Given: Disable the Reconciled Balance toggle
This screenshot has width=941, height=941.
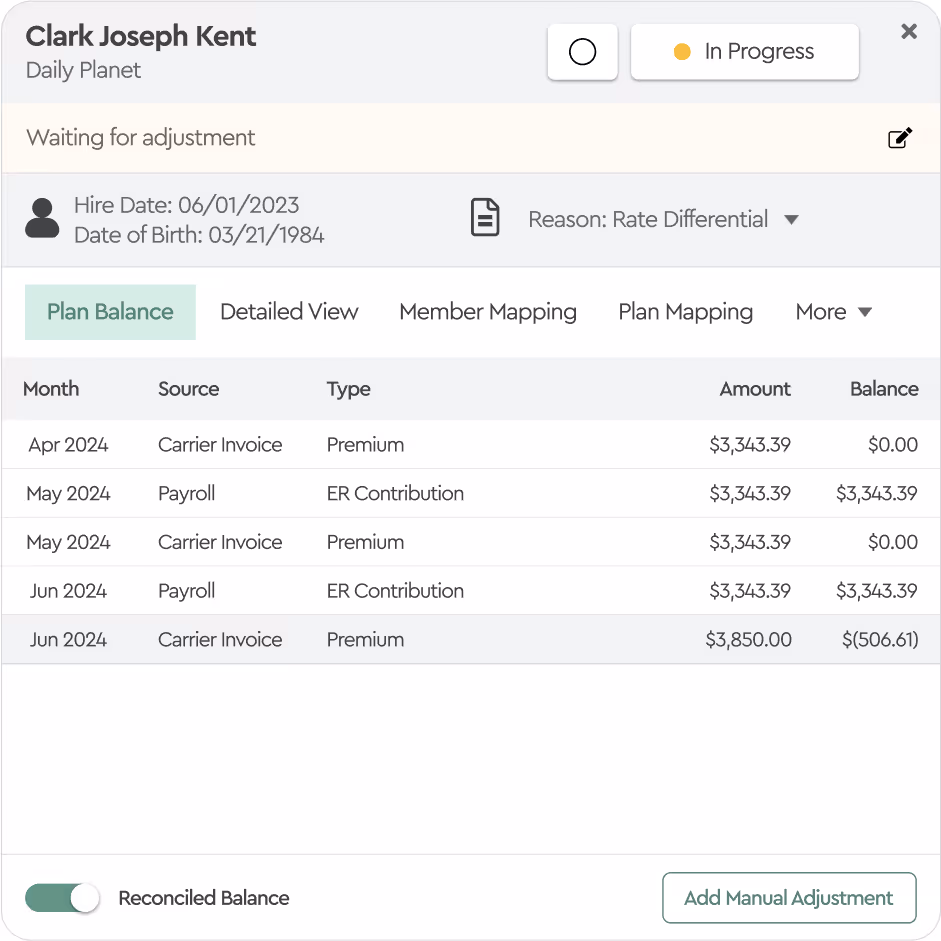Looking at the screenshot, I should [63, 898].
